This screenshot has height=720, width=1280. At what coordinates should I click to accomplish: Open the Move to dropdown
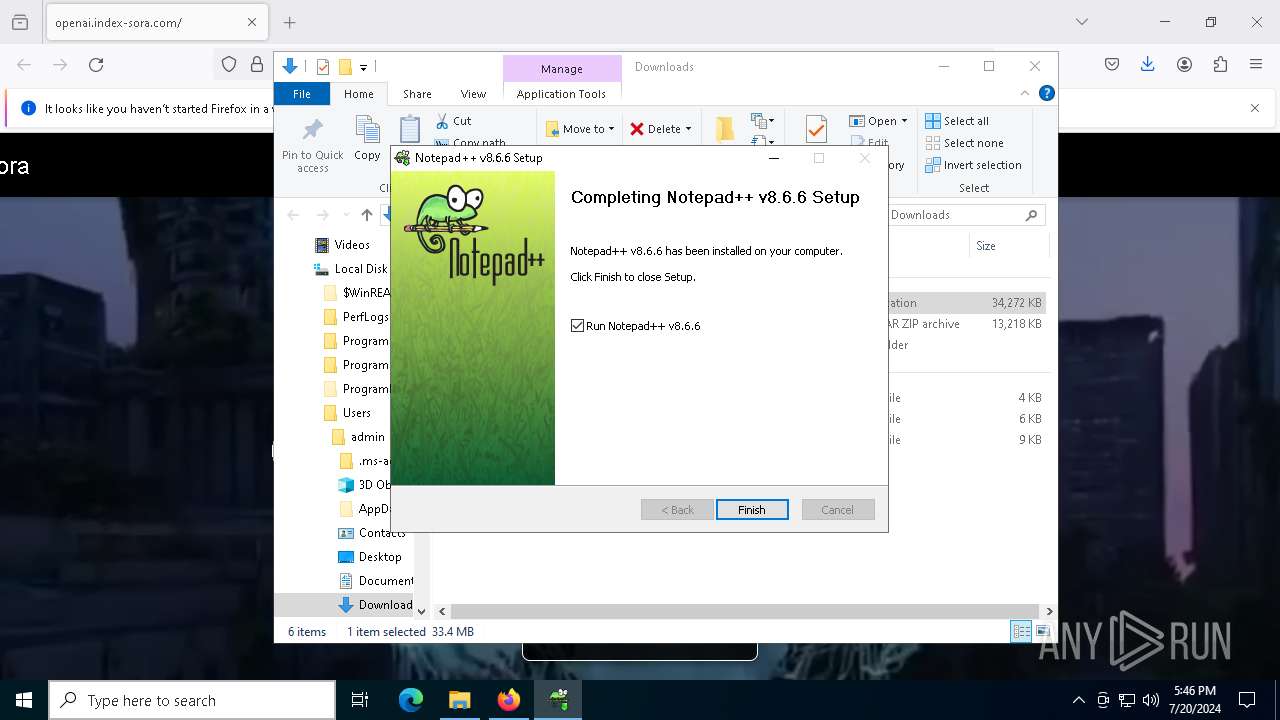point(580,129)
